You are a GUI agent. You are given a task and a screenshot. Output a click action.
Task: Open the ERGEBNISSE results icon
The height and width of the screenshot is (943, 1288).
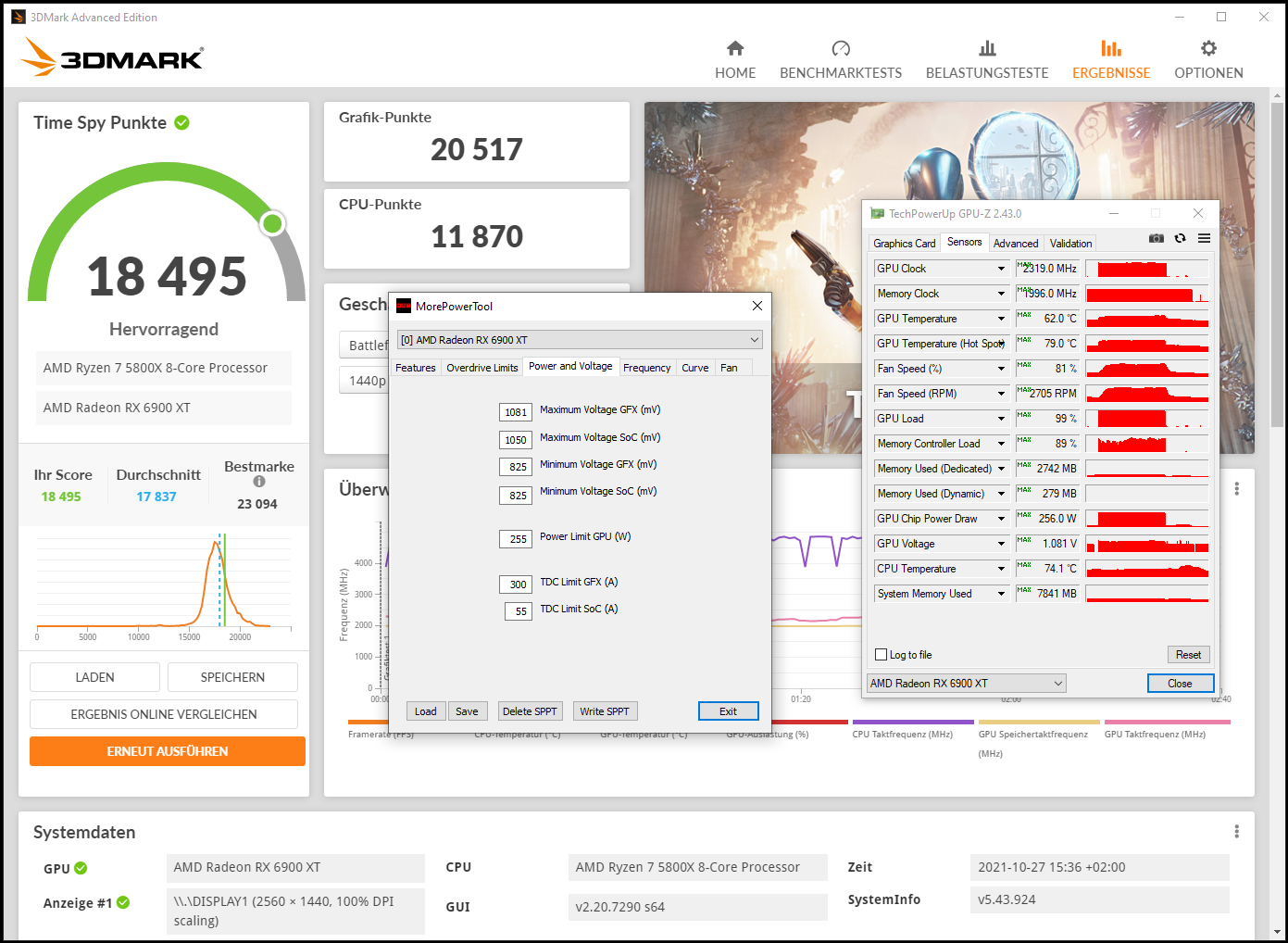1111,48
